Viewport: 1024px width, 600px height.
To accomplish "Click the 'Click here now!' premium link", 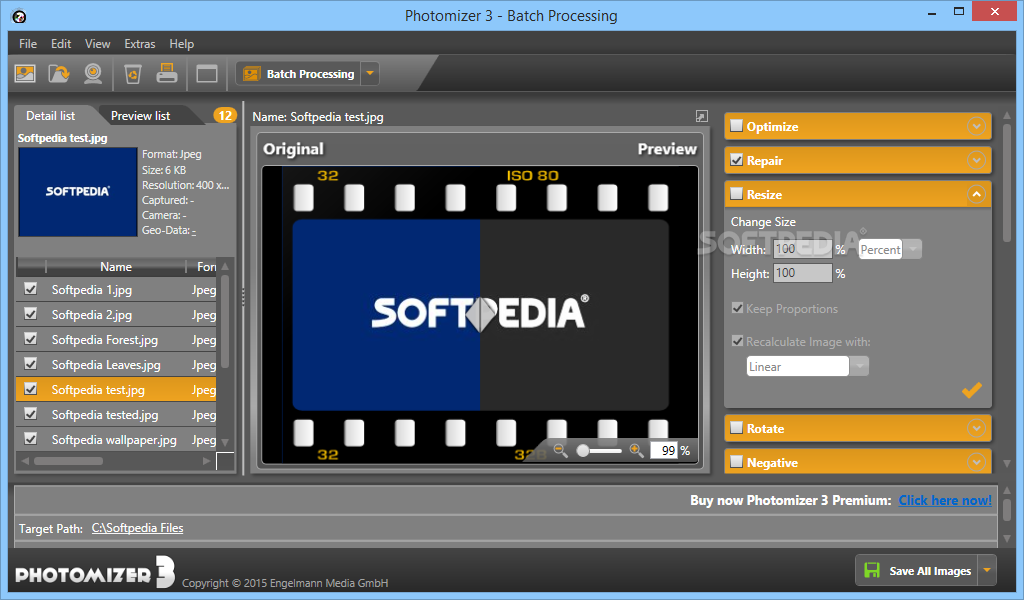I will coord(945,500).
